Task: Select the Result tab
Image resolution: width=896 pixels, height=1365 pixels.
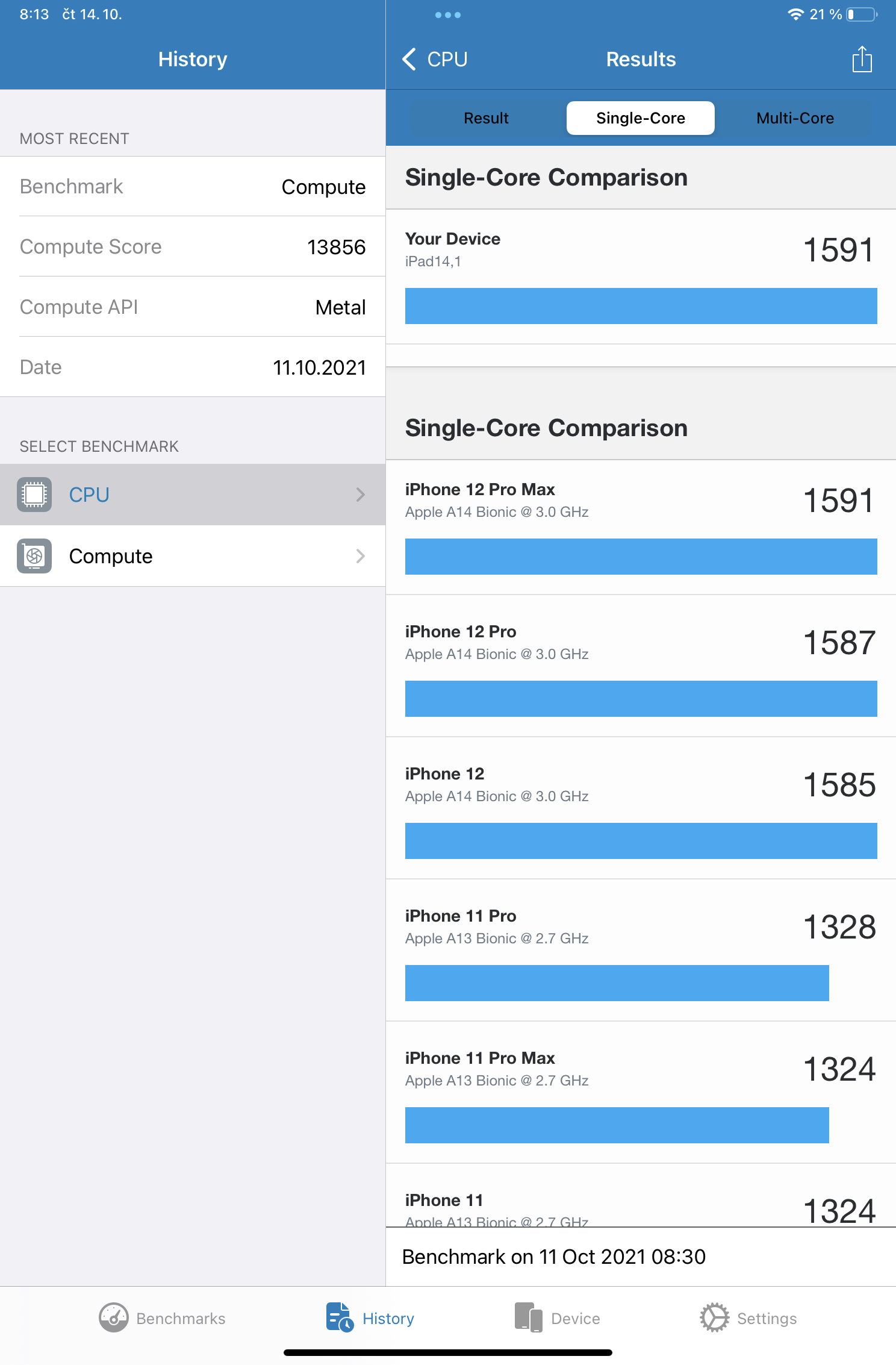Action: [x=485, y=117]
